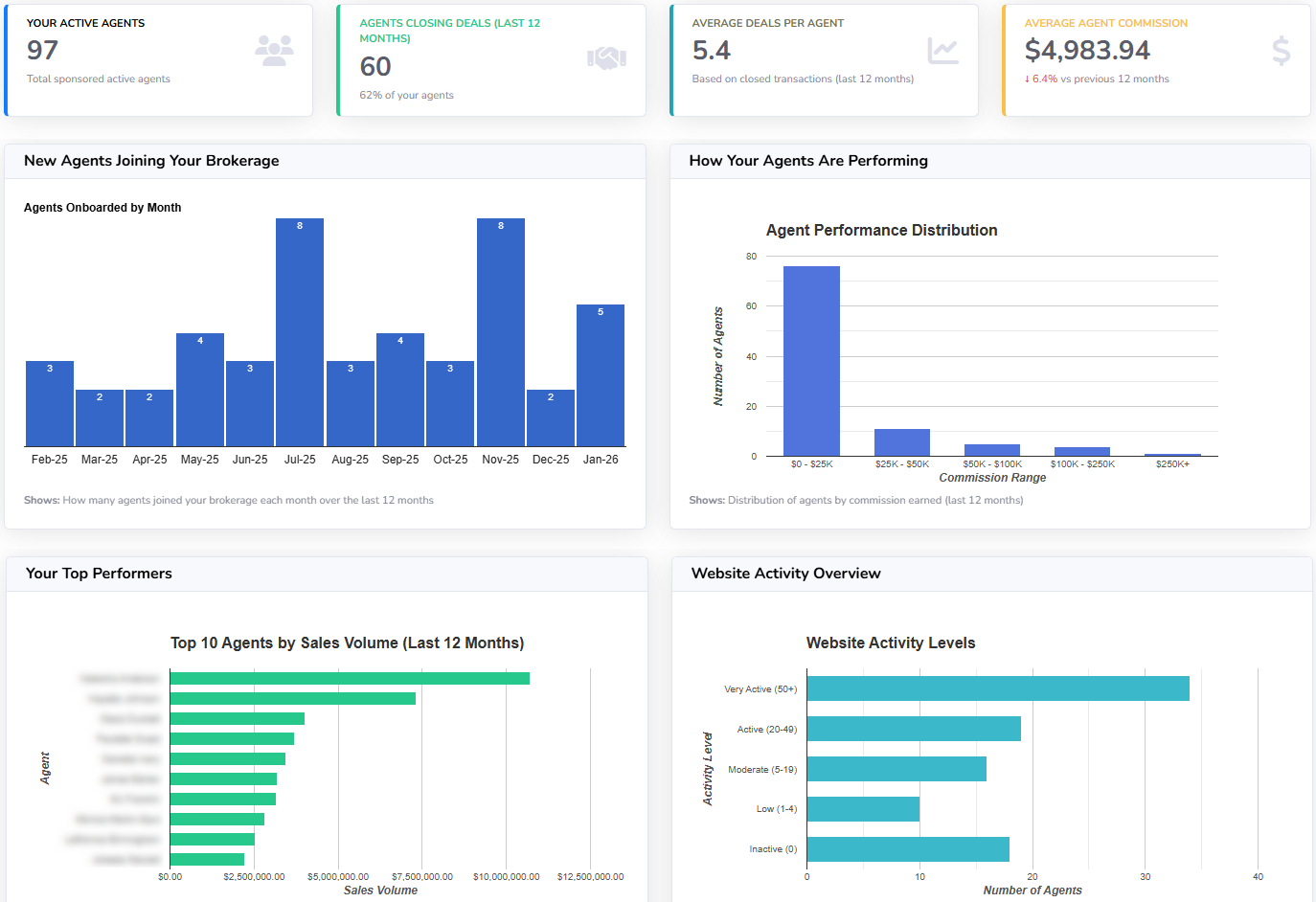Select the $50K - $100K commission bar

tap(991, 450)
